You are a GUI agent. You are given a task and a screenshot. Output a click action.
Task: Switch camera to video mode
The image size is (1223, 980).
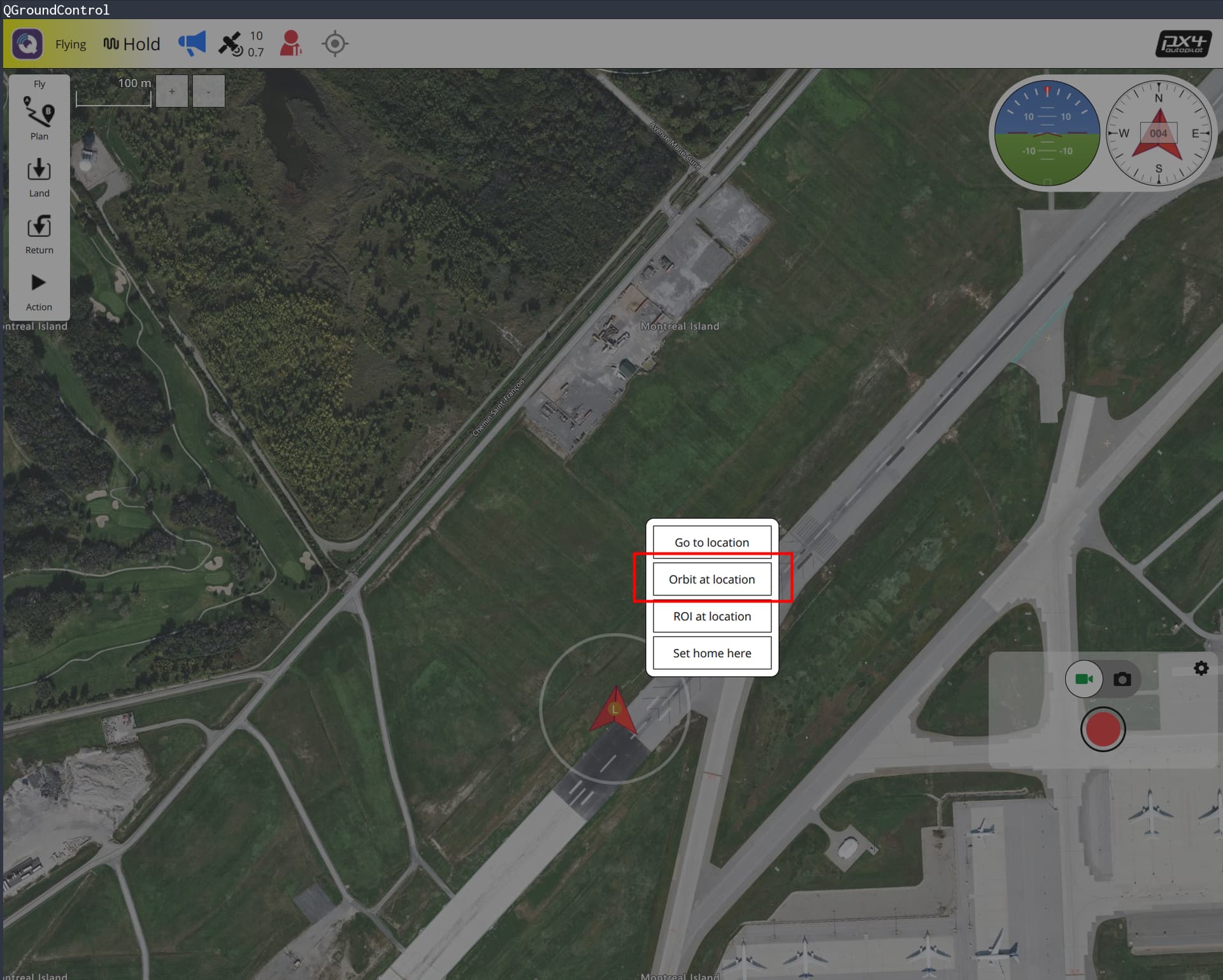1084,679
